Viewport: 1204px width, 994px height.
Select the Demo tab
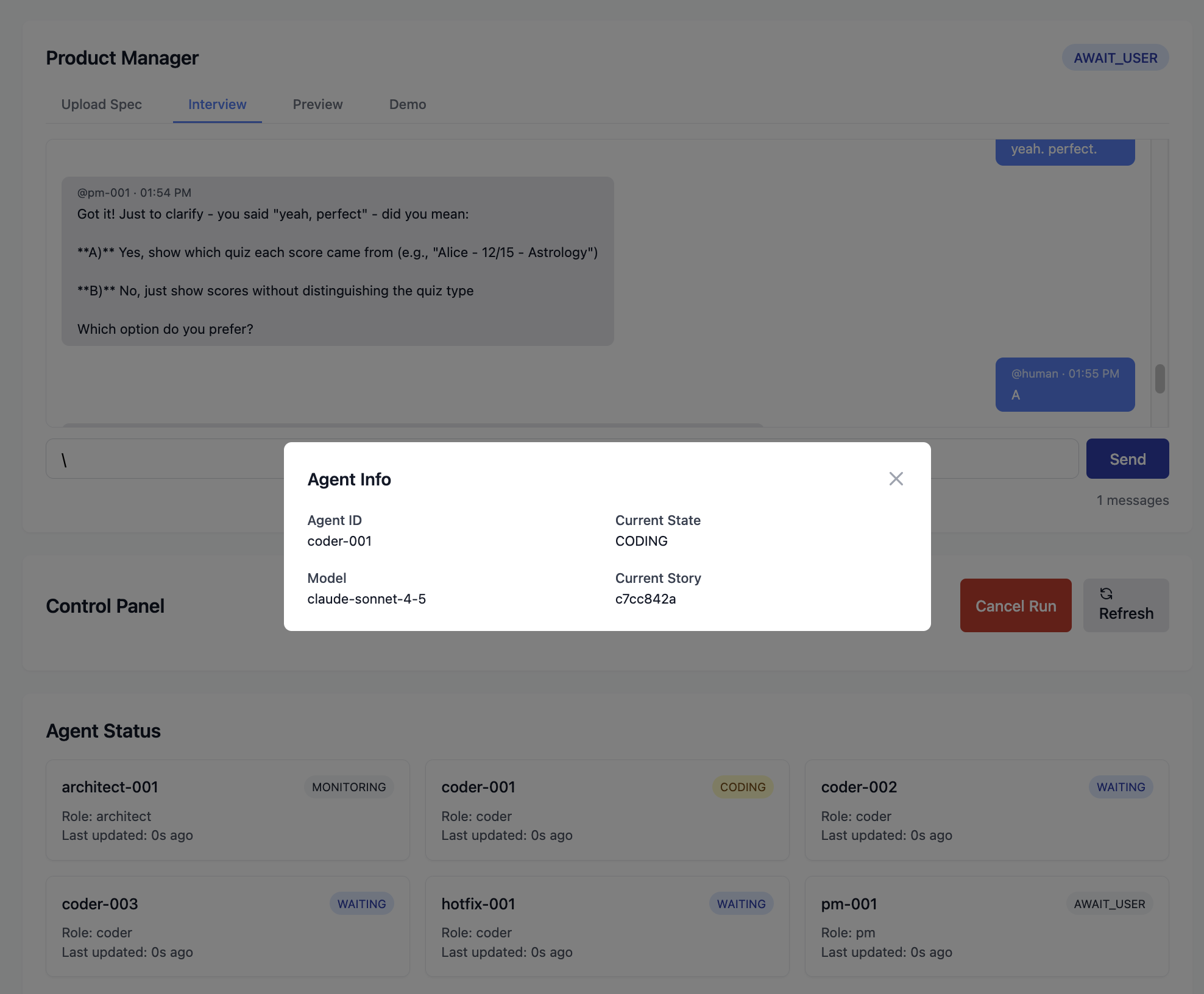tap(407, 104)
